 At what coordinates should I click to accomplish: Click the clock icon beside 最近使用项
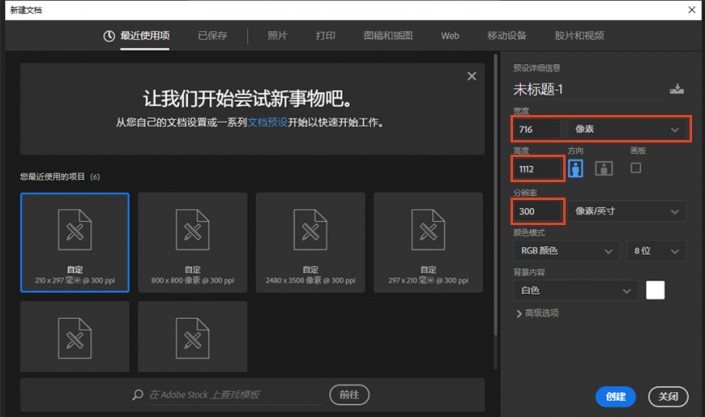[x=109, y=36]
